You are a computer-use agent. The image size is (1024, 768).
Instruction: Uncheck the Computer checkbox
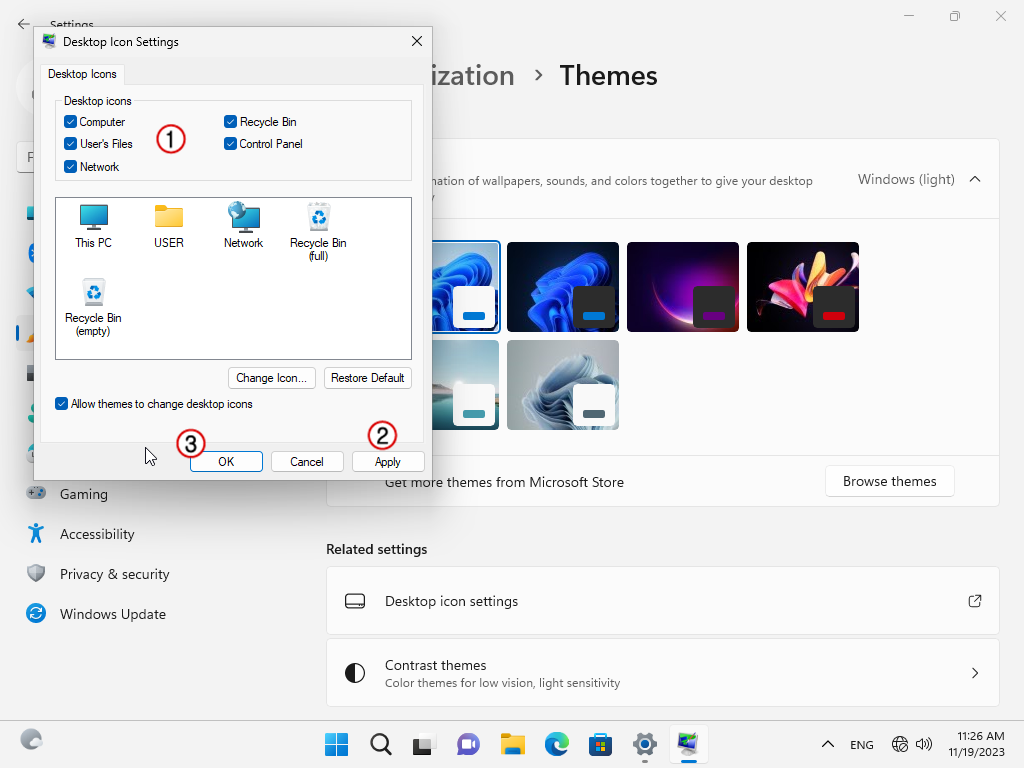click(71, 122)
